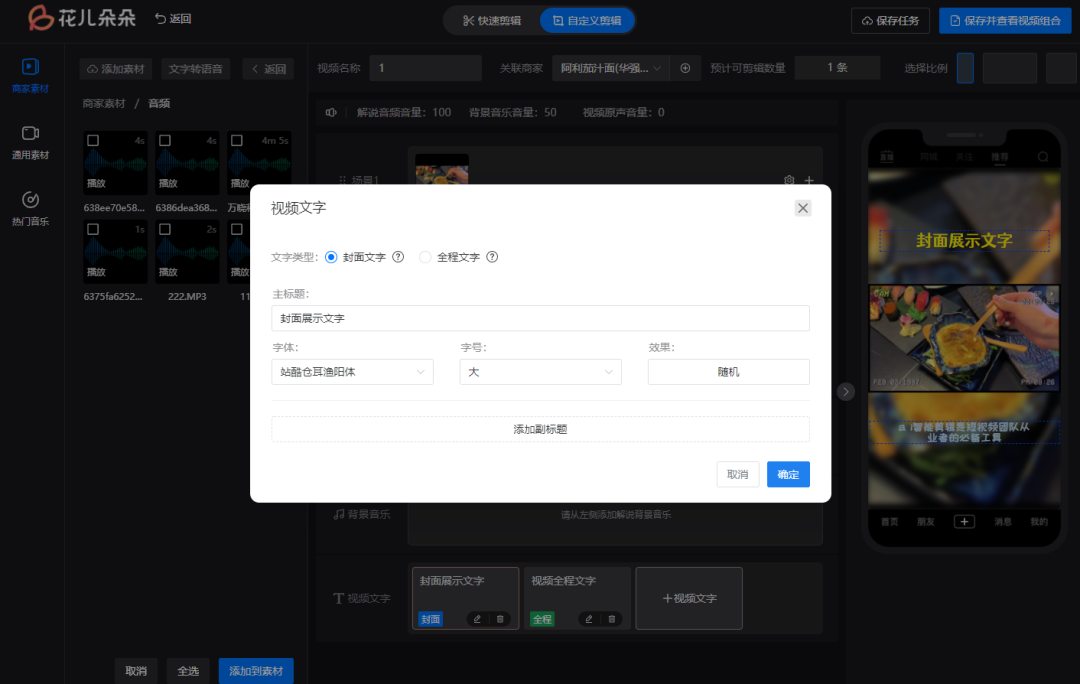
Task: Open the 热门音乐 sidebar icon
Action: click(x=30, y=206)
